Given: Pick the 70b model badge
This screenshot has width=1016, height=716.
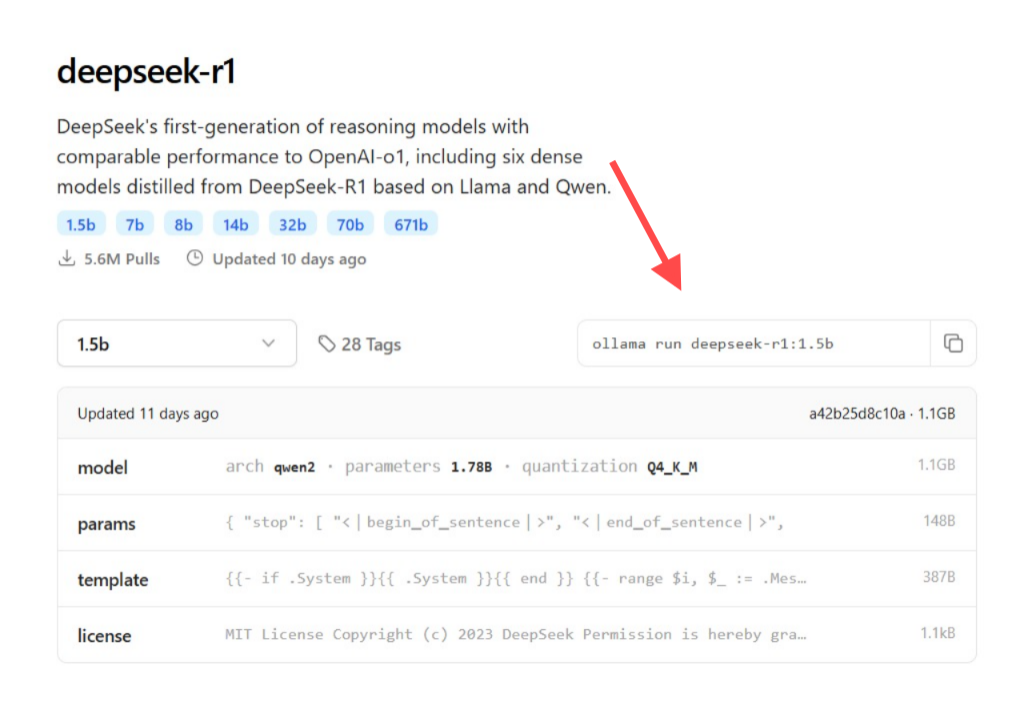Looking at the screenshot, I should pos(350,224).
